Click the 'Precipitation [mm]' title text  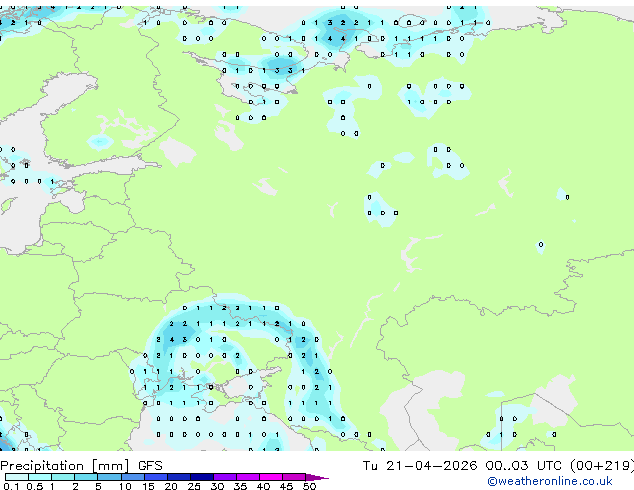[x=65, y=466]
